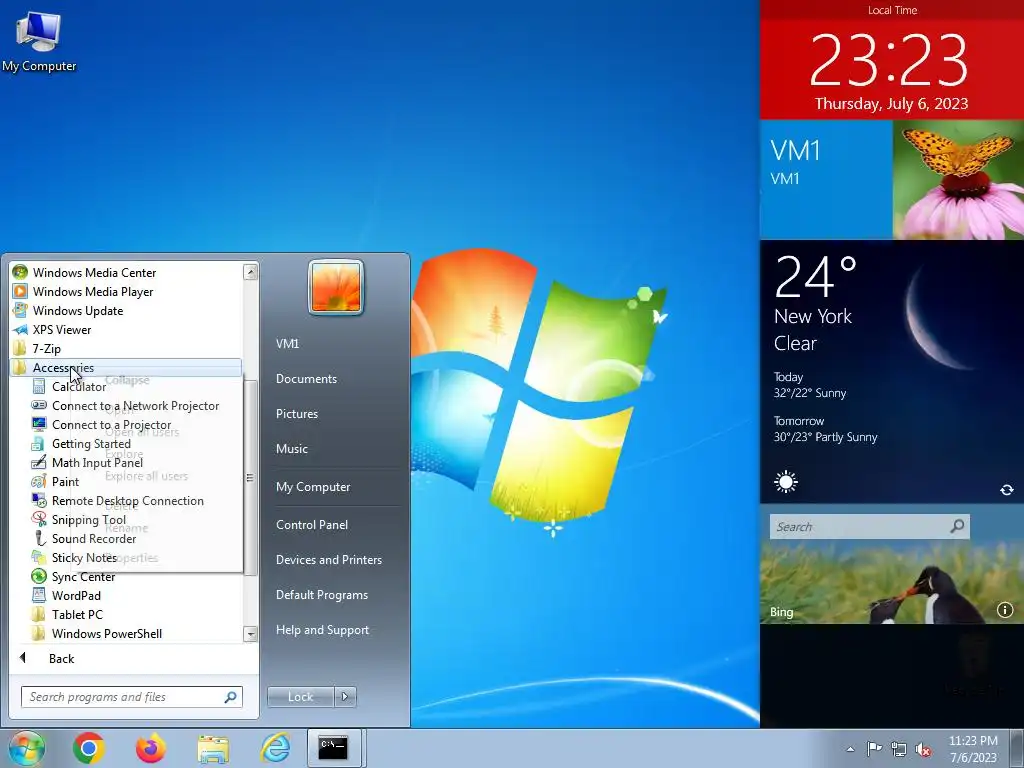This screenshot has height=768, width=1024.
Task: Open Sound Recorder
Action: [x=93, y=538]
